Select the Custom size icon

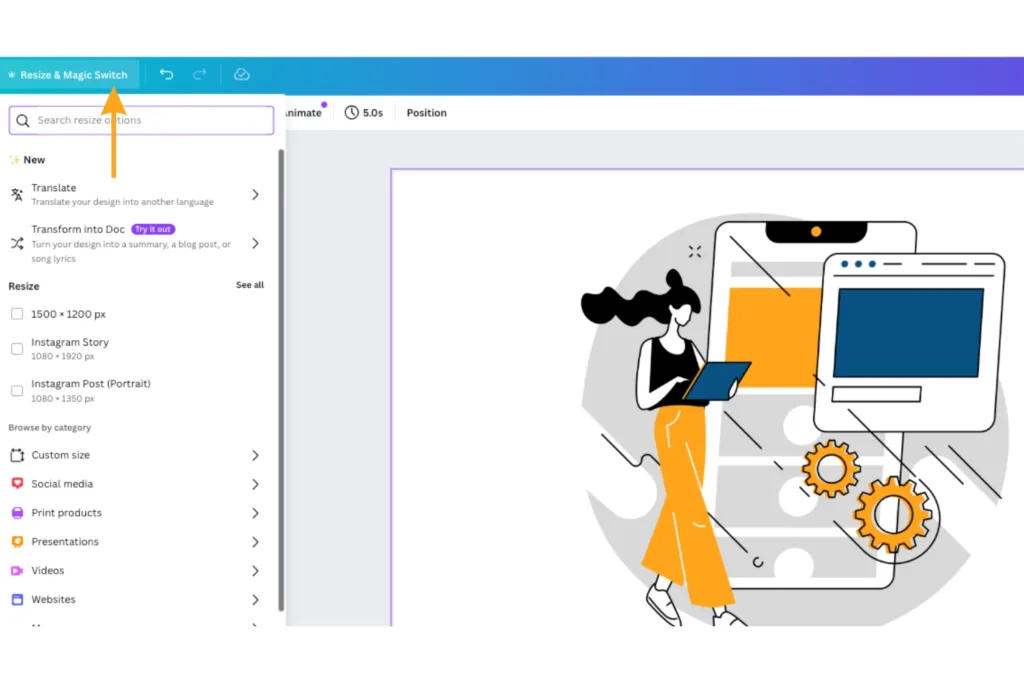click(x=17, y=454)
